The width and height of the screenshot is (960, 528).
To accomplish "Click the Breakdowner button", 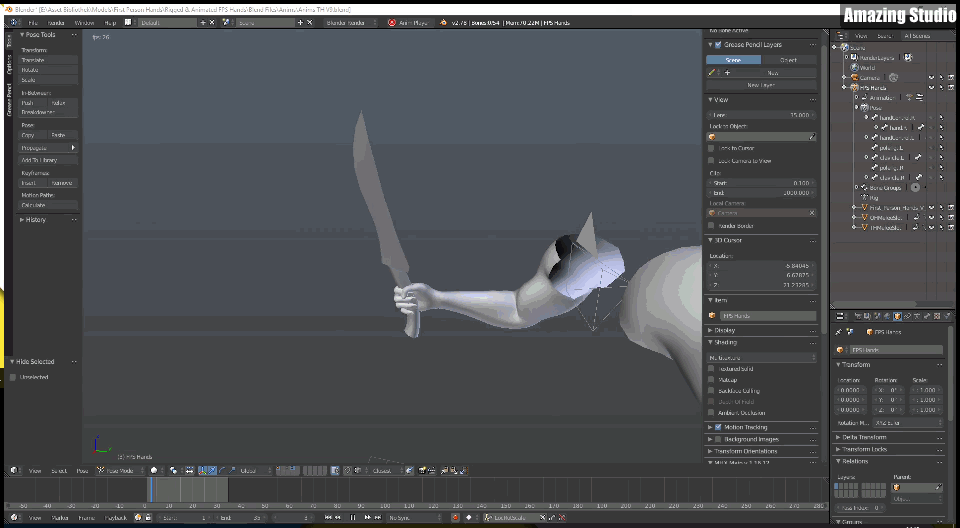I will pos(48,112).
